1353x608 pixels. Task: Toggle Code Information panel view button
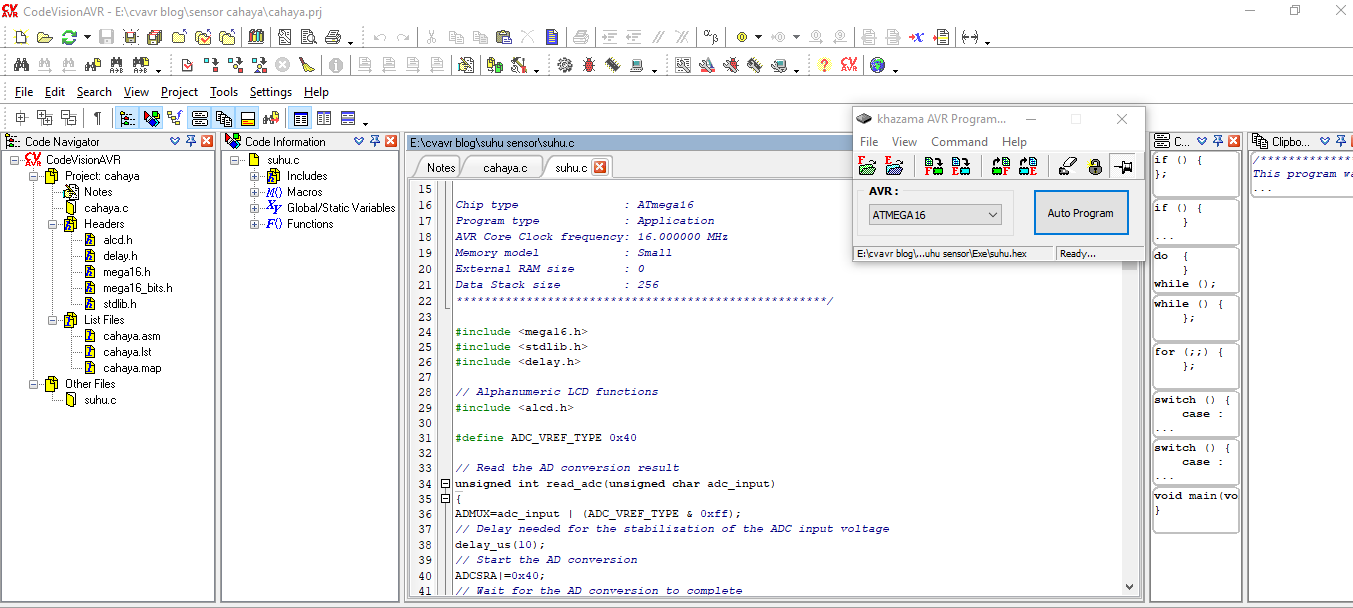[151, 118]
